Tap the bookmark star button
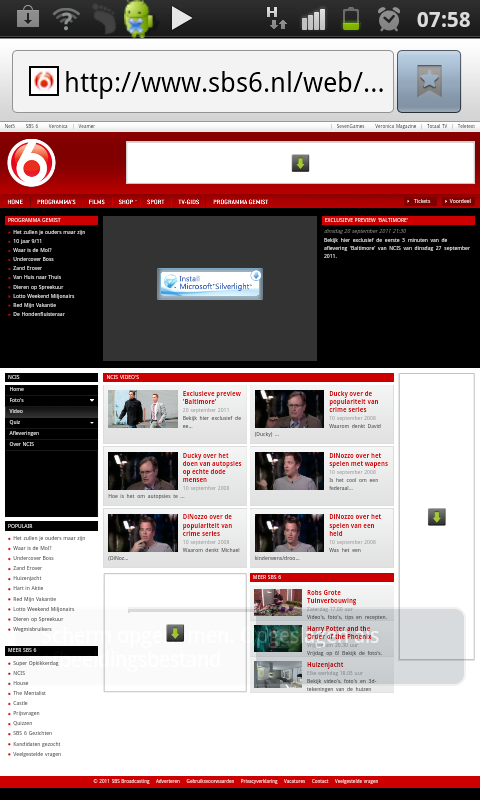The image size is (480, 800). 429,81
